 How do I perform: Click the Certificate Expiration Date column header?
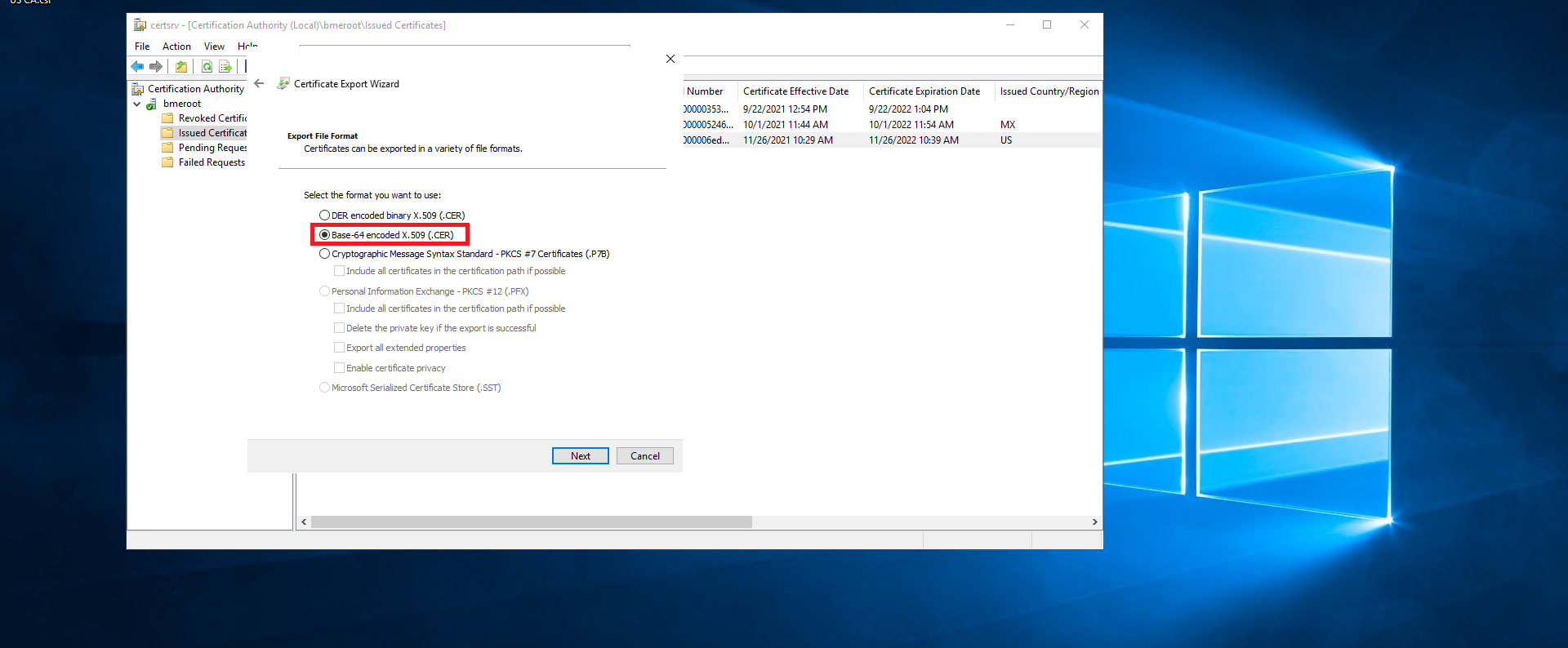click(929, 91)
